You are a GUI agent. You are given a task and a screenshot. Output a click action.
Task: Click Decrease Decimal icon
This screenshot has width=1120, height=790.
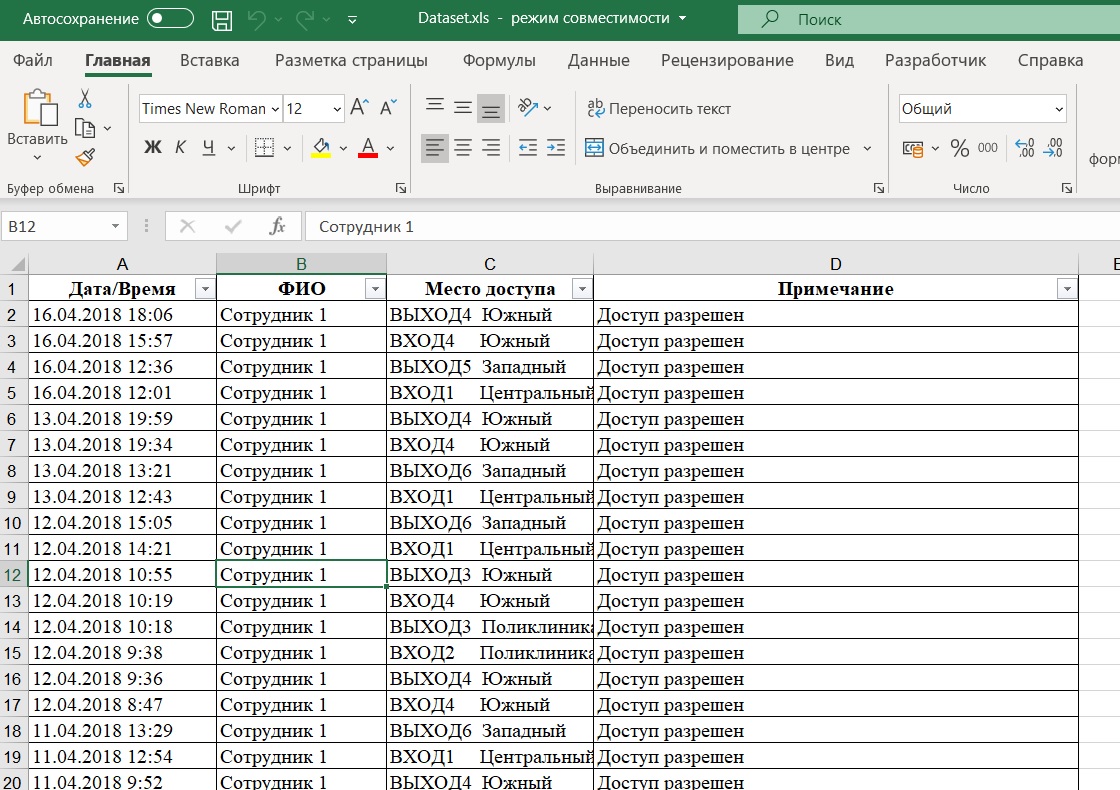pos(1053,148)
